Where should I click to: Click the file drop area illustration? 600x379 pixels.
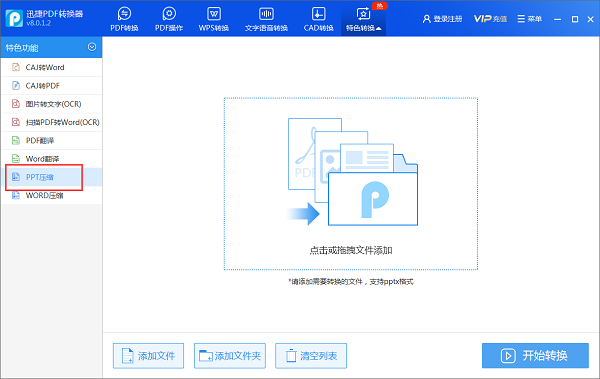click(x=352, y=172)
